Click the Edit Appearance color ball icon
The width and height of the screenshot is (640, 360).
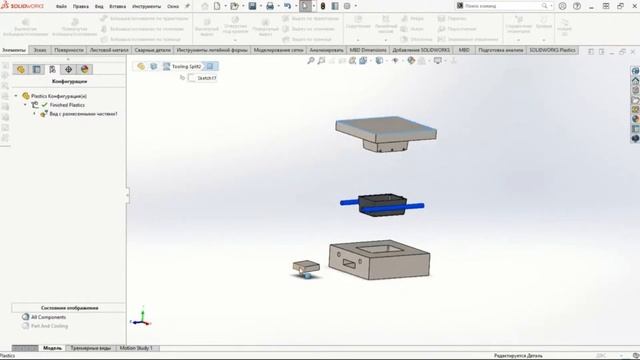pos(411,61)
